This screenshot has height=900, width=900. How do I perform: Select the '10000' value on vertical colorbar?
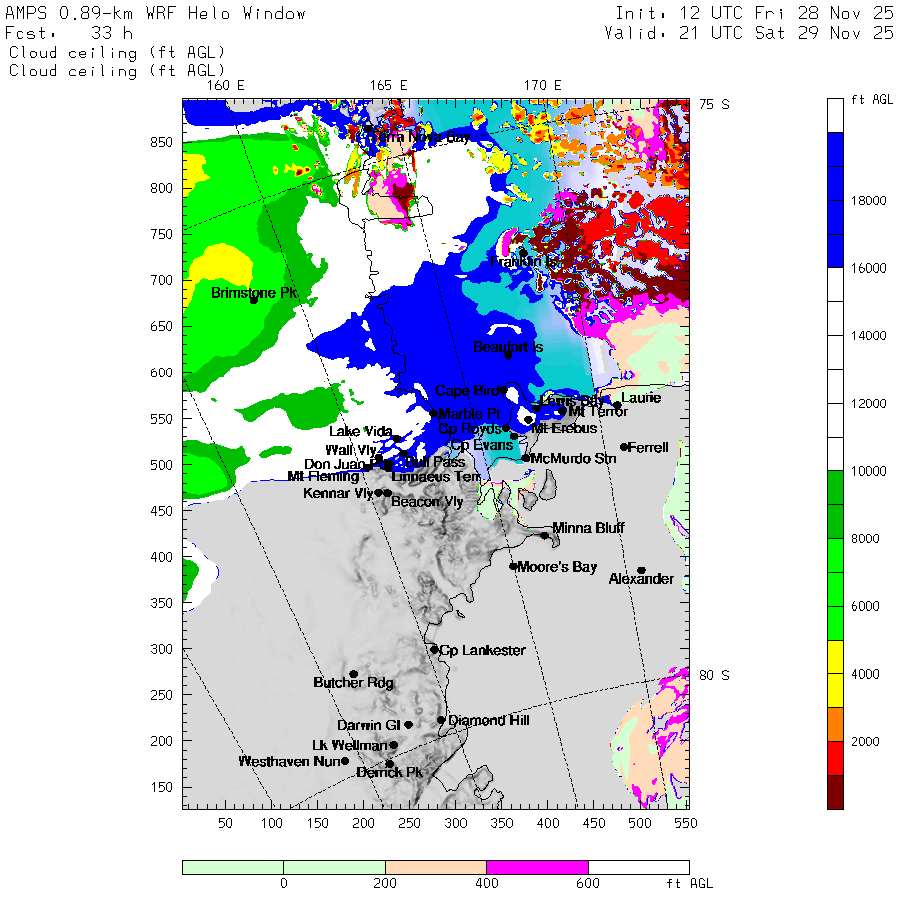[868, 471]
